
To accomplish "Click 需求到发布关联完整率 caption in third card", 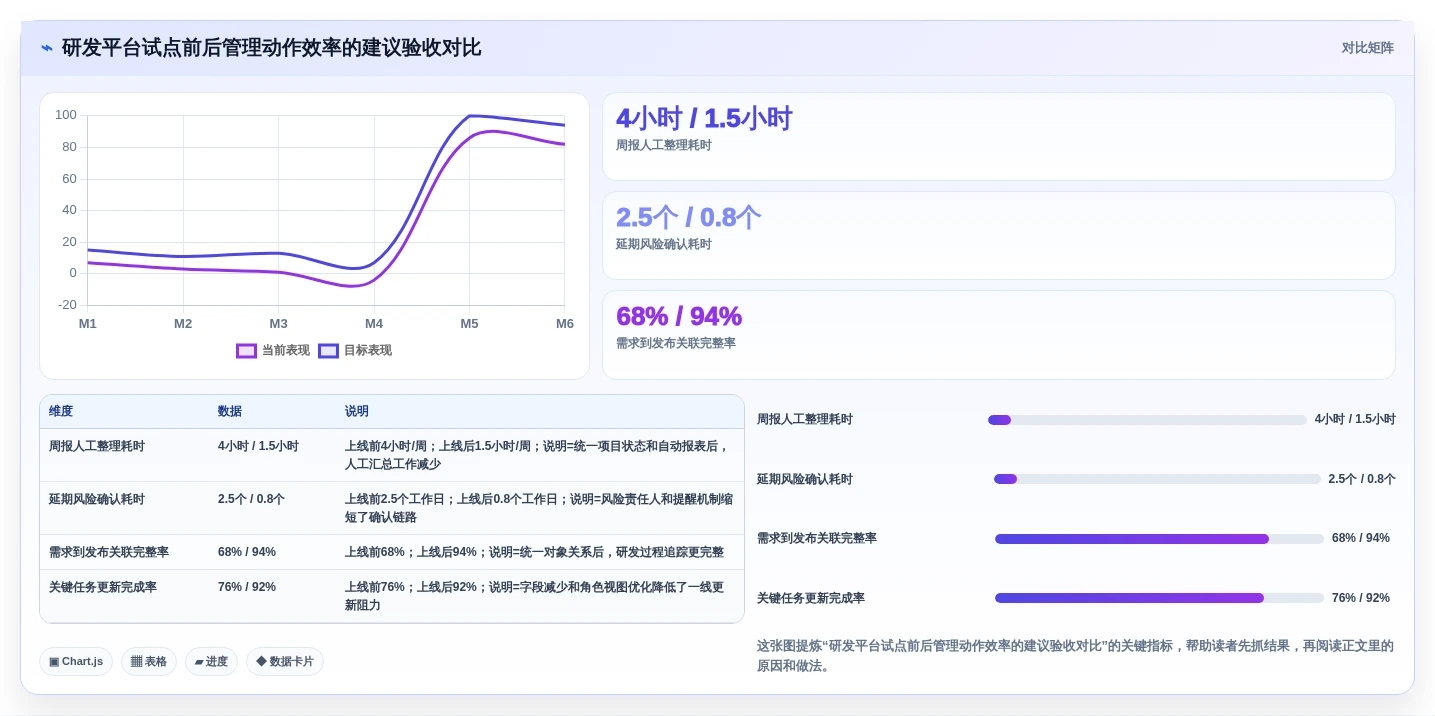I will point(676,343).
